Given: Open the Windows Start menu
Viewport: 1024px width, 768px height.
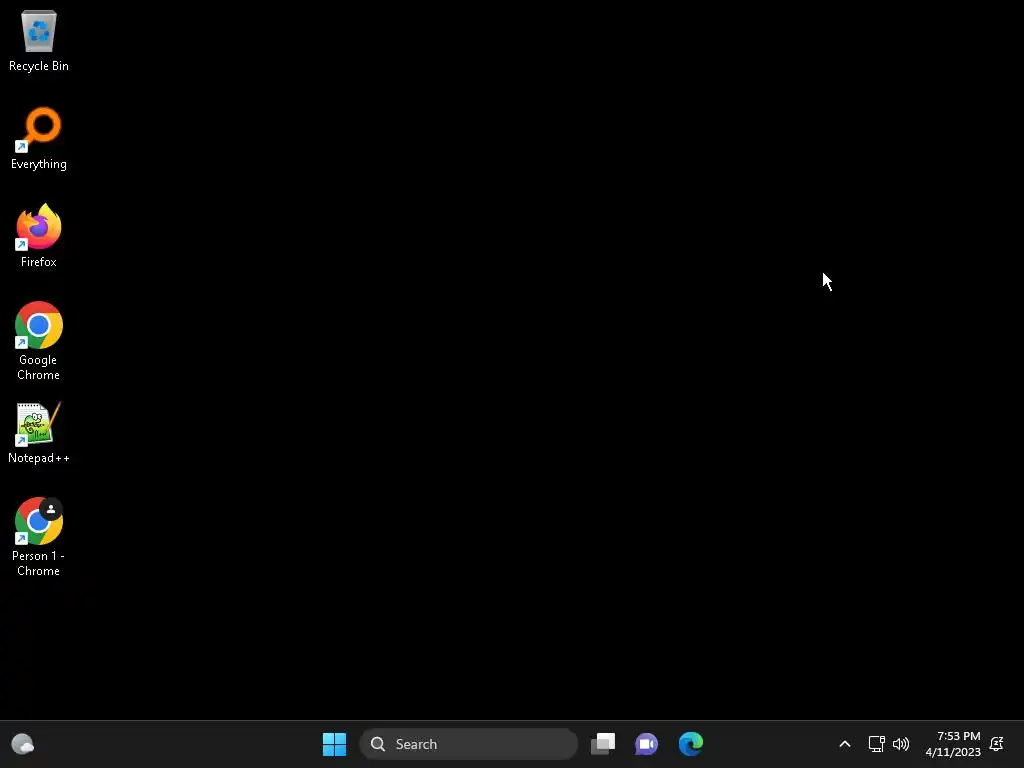Looking at the screenshot, I should (334, 744).
